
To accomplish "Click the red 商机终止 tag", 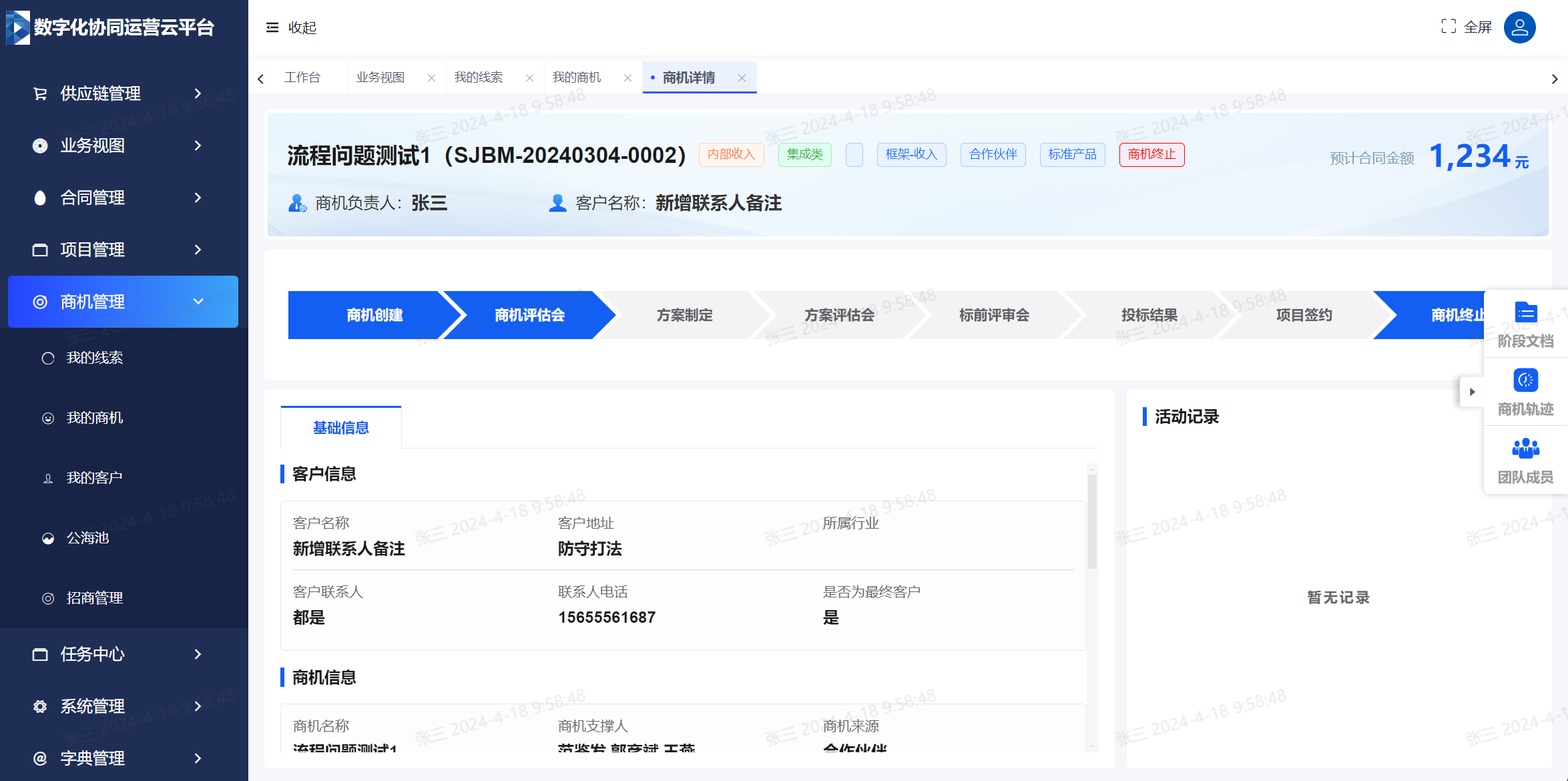I will (1151, 155).
